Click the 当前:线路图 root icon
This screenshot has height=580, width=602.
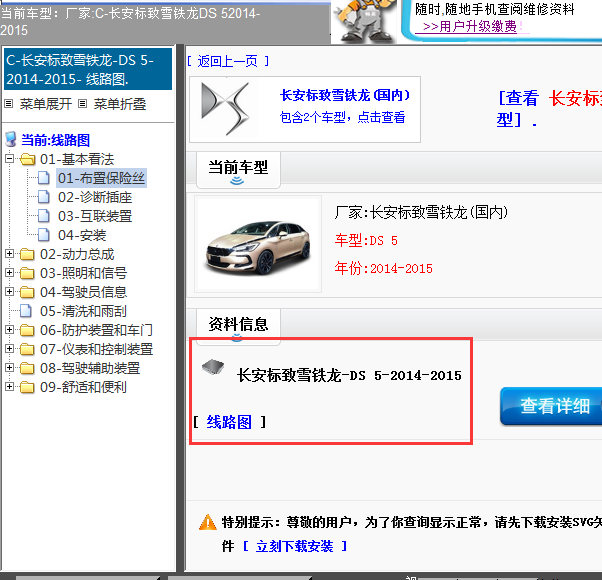(x=11, y=139)
